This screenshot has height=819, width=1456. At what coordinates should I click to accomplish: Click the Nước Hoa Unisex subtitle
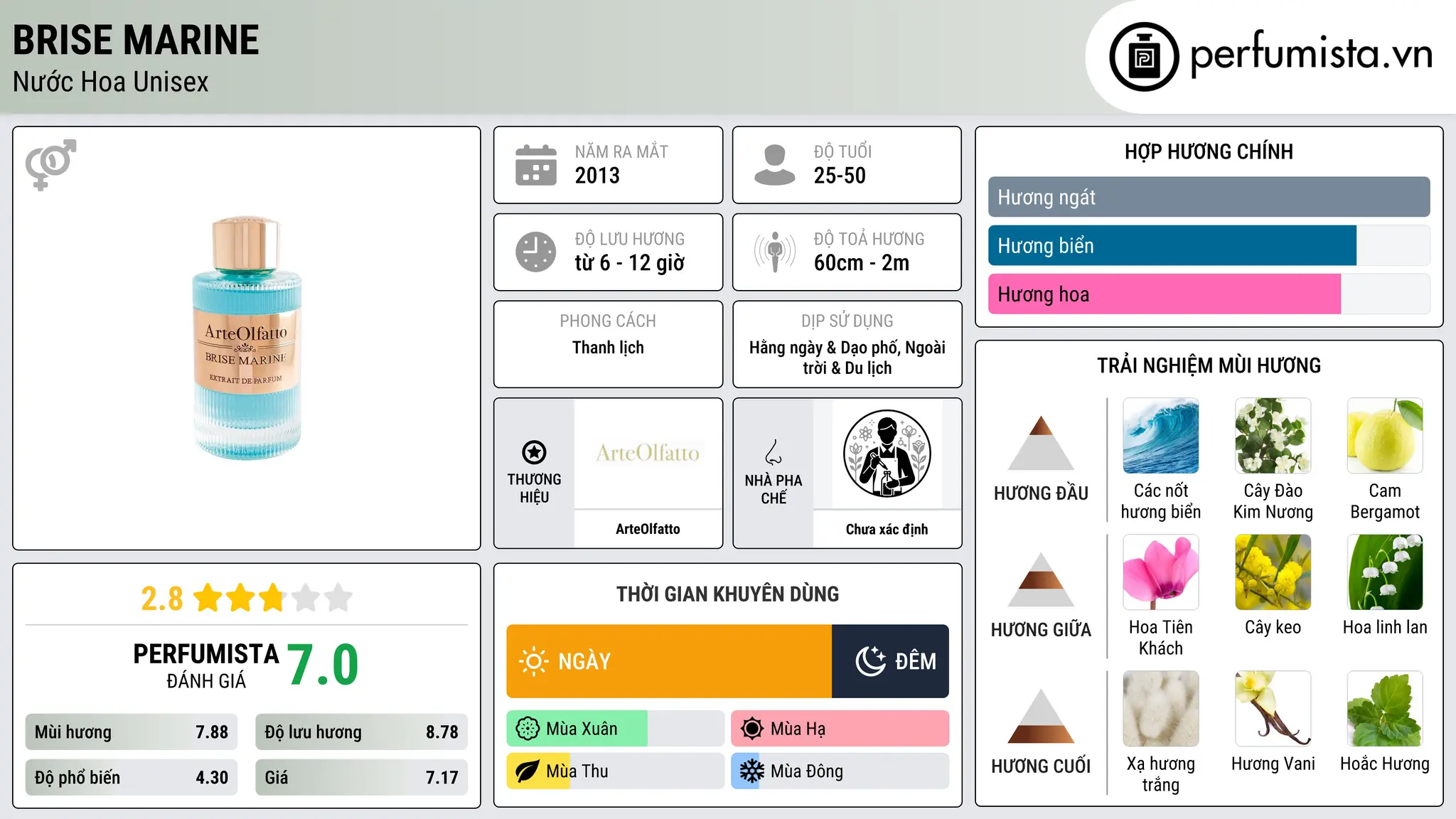[110, 82]
